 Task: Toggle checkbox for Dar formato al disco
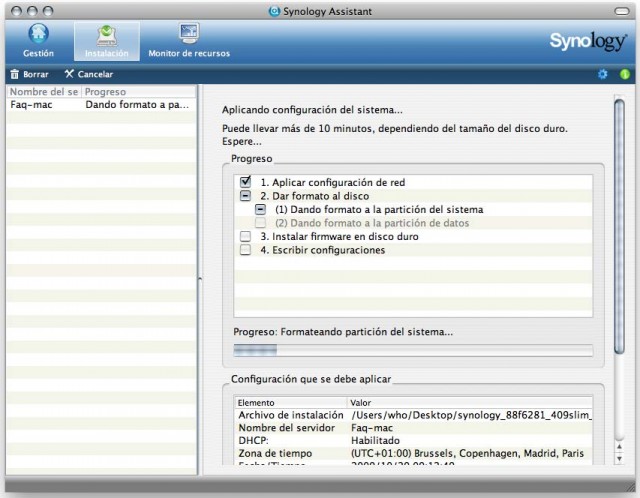[x=245, y=196]
